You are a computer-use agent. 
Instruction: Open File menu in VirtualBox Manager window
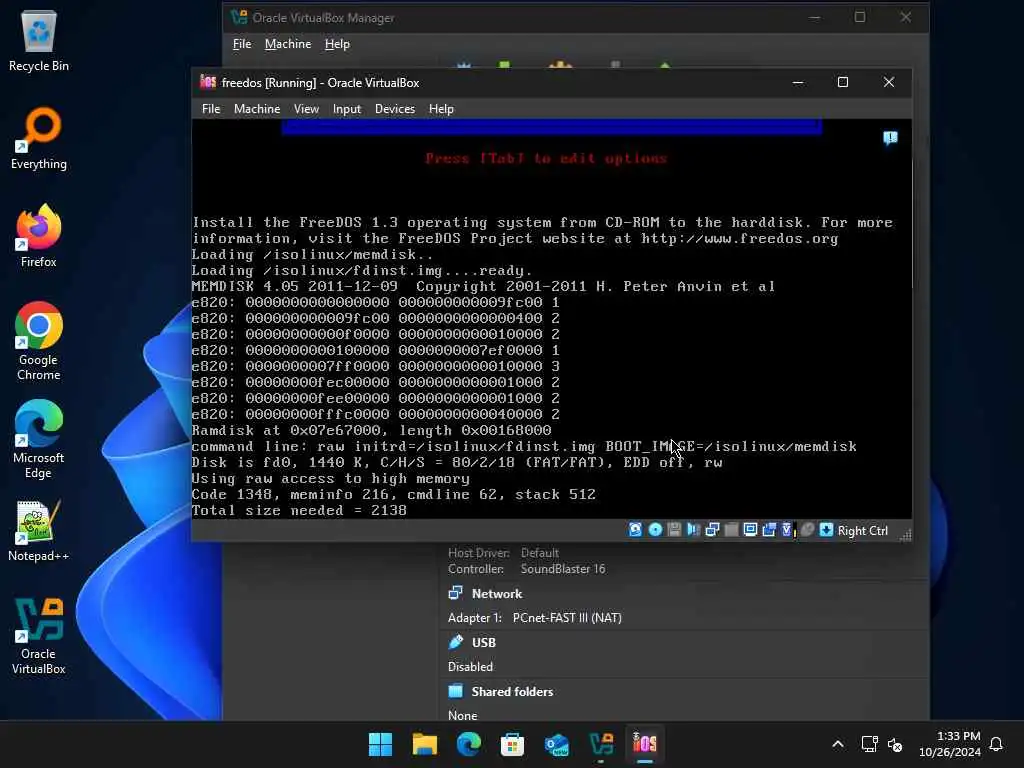pos(242,44)
